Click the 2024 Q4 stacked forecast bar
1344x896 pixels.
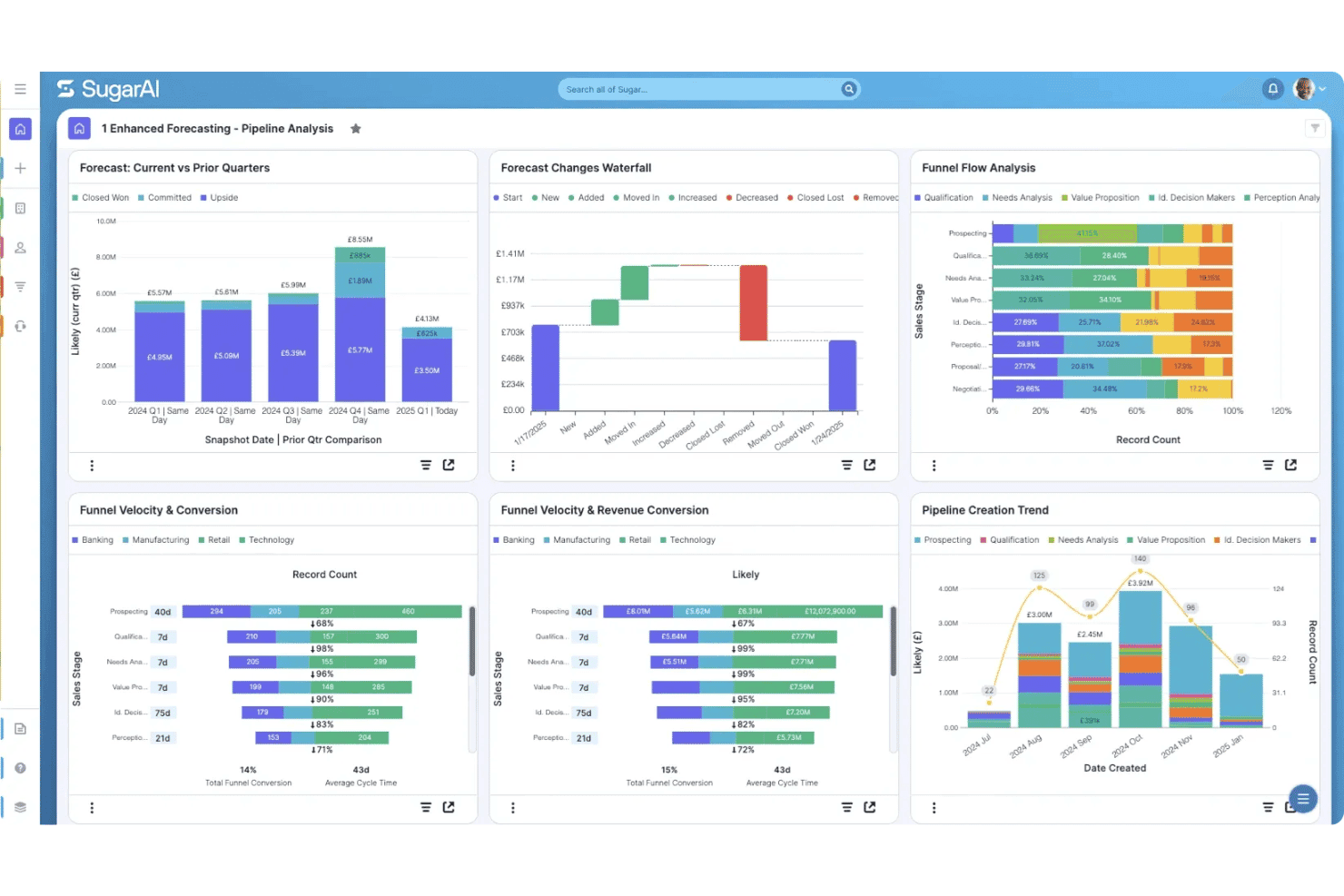360,324
